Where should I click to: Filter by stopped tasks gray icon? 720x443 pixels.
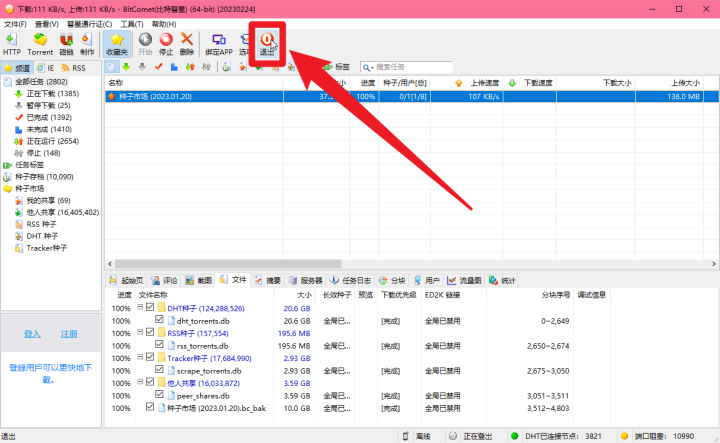pos(206,67)
